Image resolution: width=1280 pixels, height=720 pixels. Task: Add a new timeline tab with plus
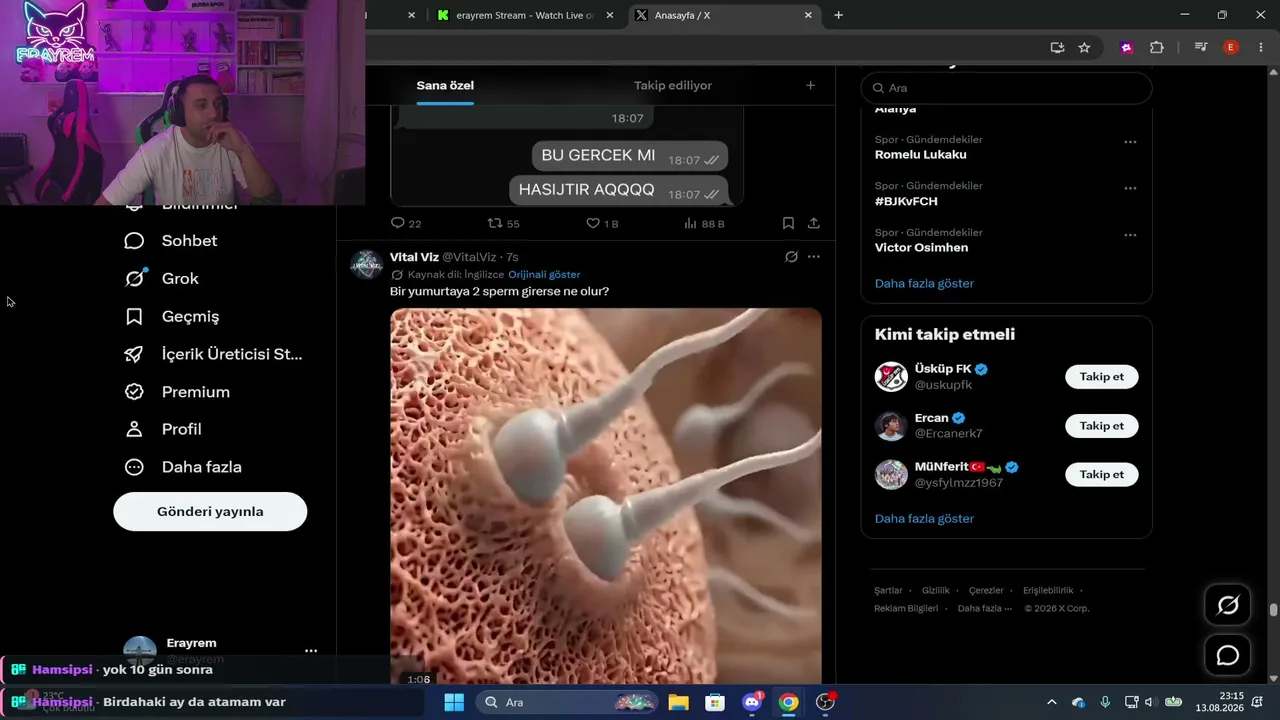(811, 86)
